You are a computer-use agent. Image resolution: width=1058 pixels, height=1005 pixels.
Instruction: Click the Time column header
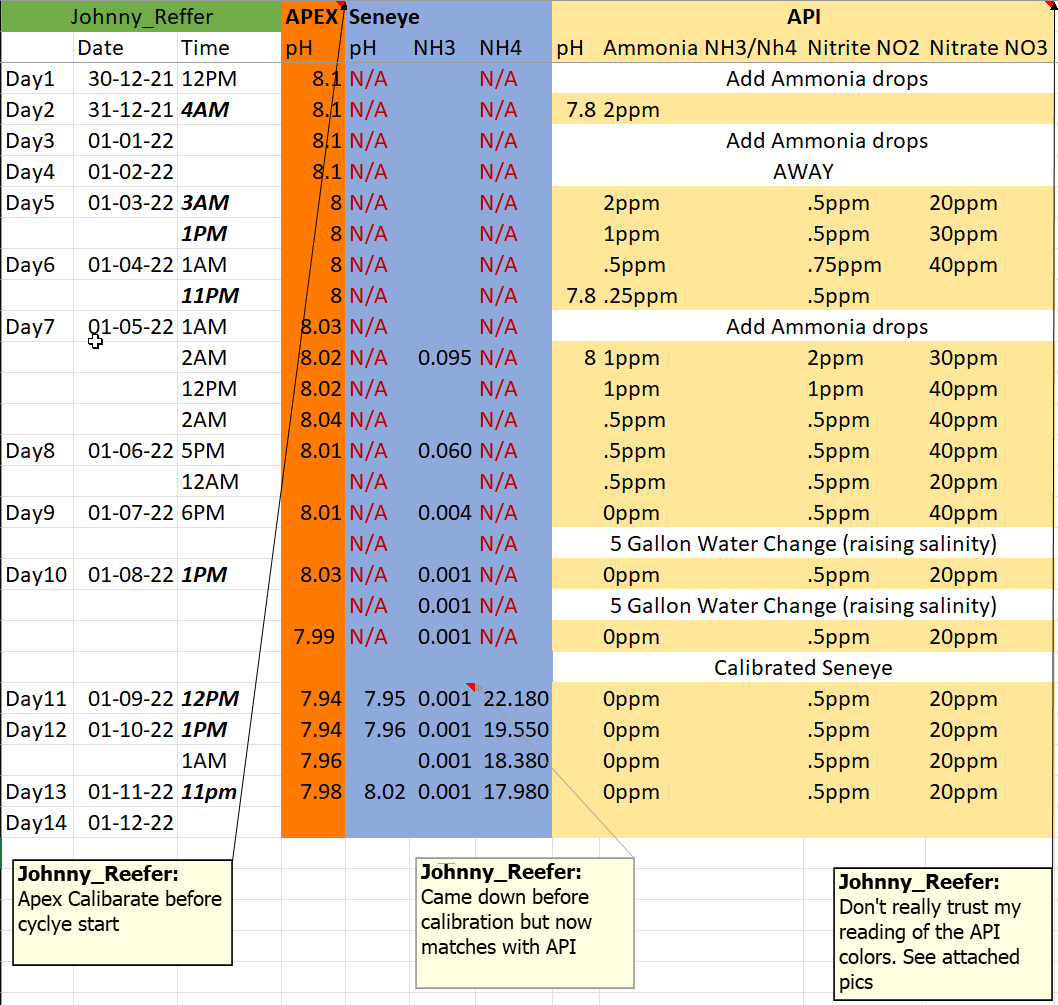click(205, 48)
